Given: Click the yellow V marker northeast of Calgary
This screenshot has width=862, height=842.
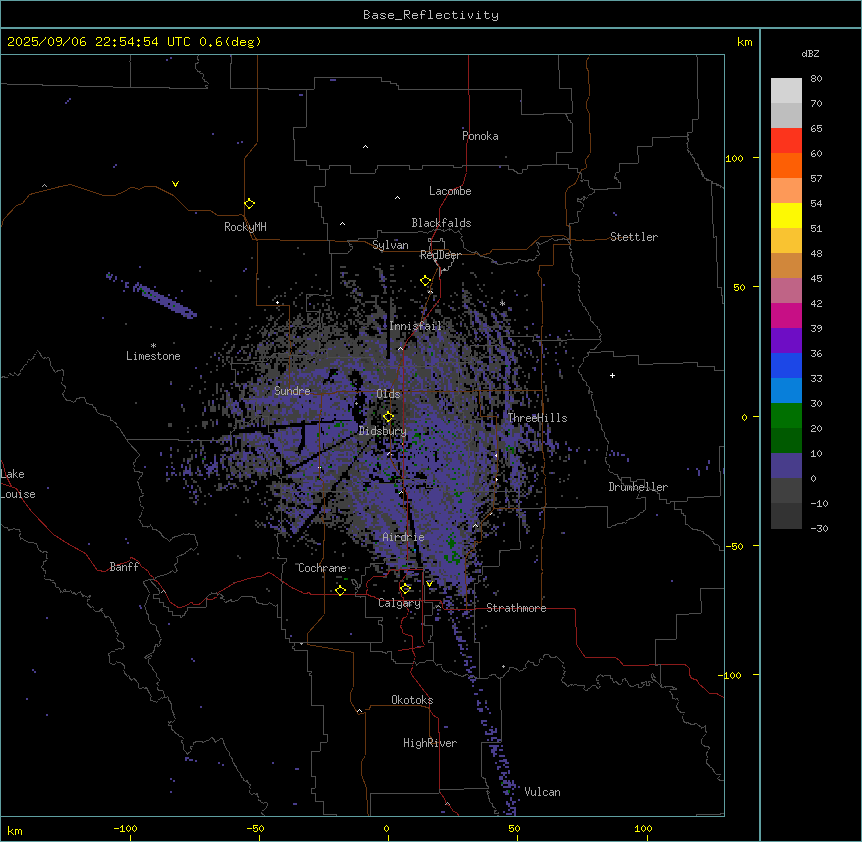Looking at the screenshot, I should coord(429,584).
